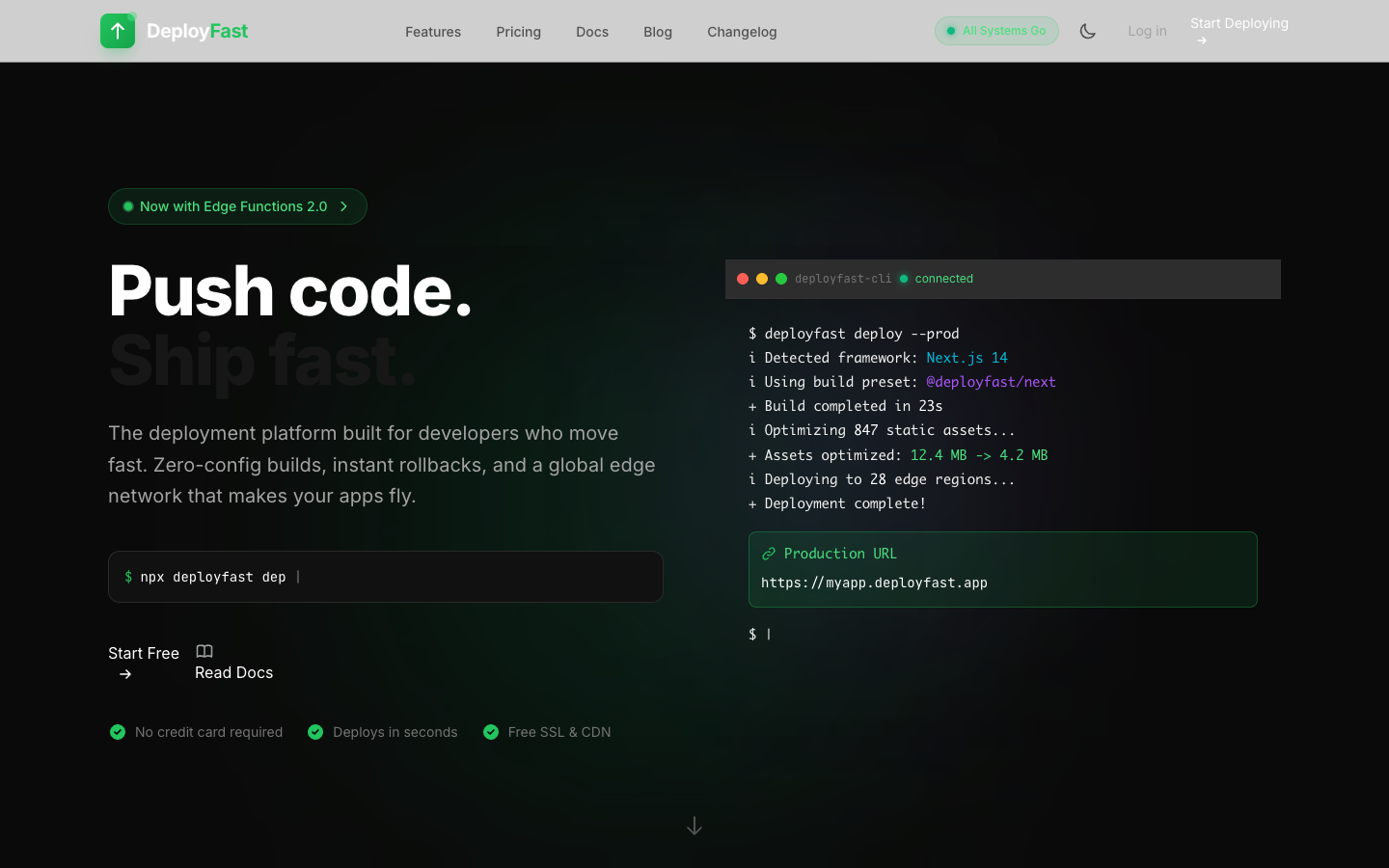Click the red traffic-light dot in terminal header
The image size is (1389, 868).
pos(743,279)
